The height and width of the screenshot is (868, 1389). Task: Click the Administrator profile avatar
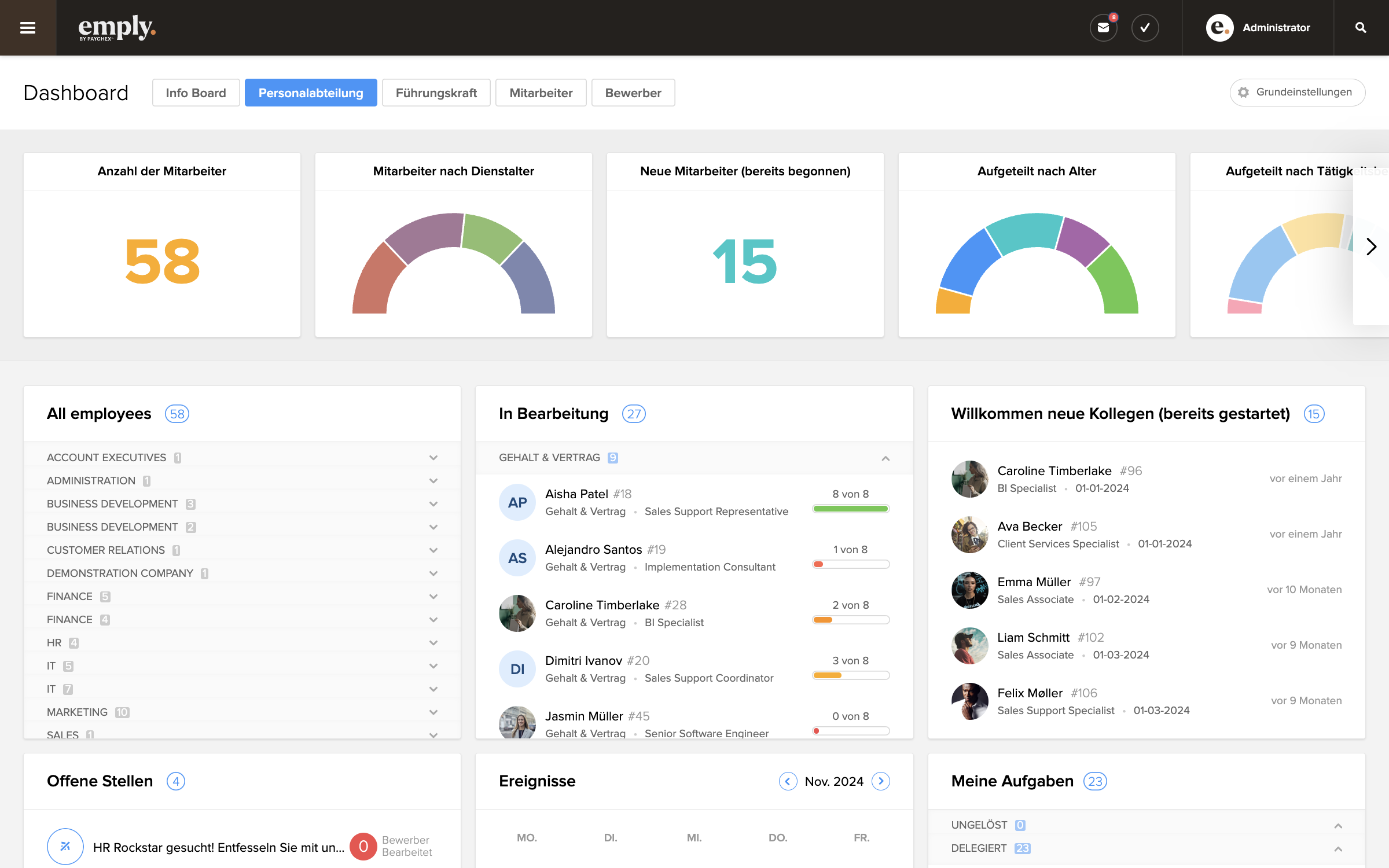coord(1219,28)
